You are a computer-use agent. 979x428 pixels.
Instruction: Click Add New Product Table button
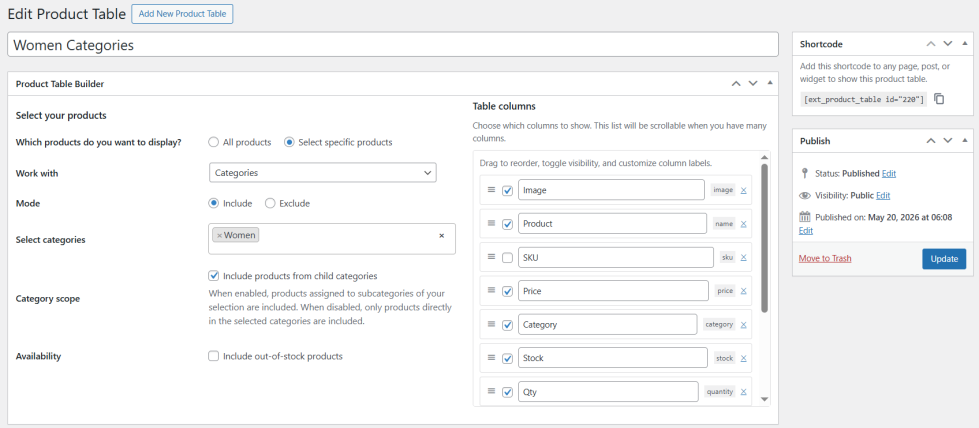182,14
